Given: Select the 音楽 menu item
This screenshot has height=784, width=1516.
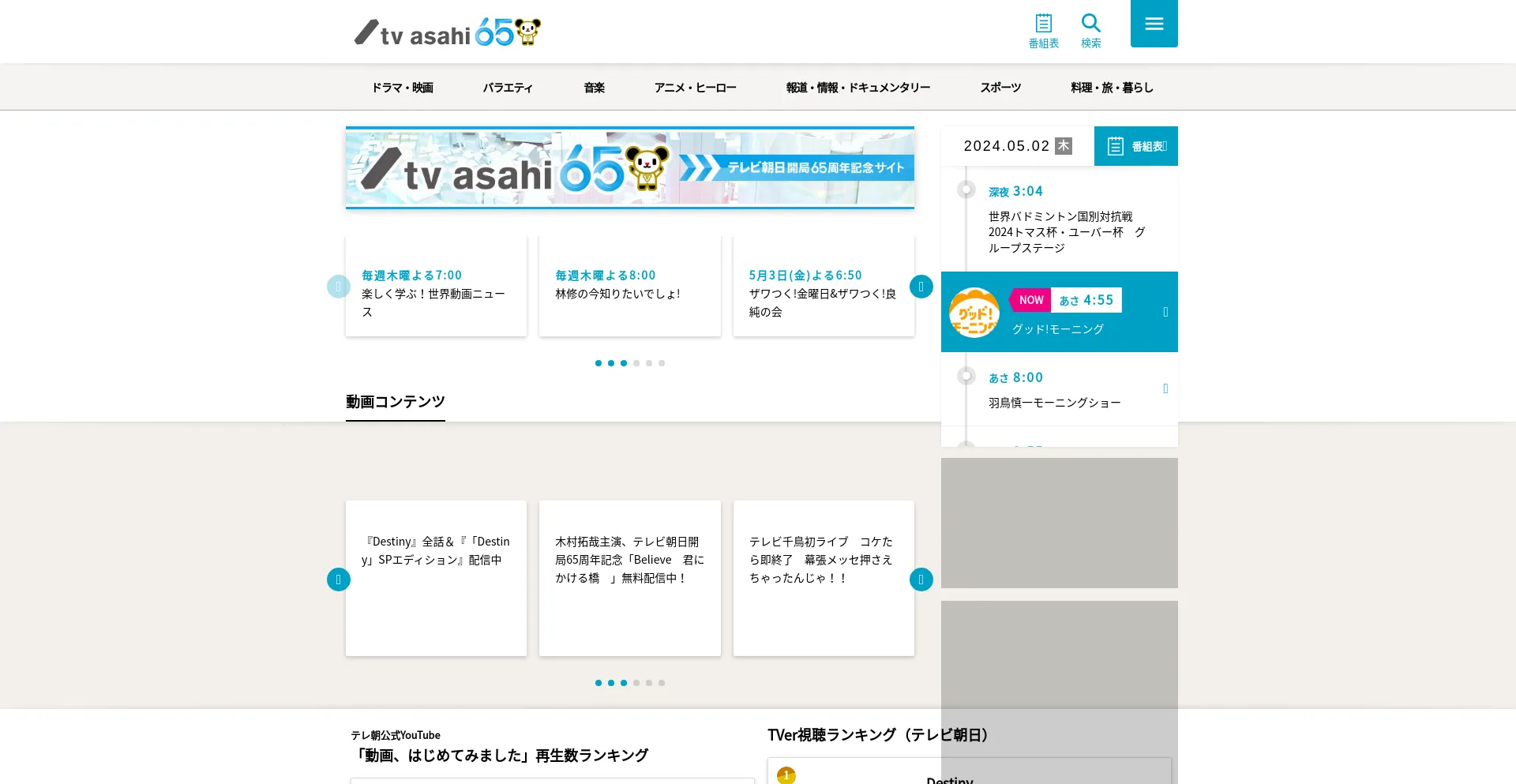Looking at the screenshot, I should tap(595, 88).
